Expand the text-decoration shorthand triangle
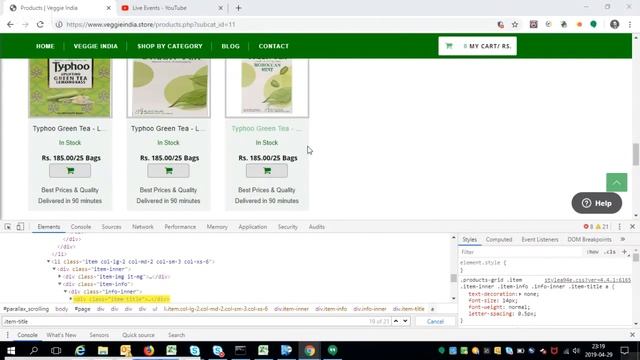The width and height of the screenshot is (640, 360). (x=520, y=294)
